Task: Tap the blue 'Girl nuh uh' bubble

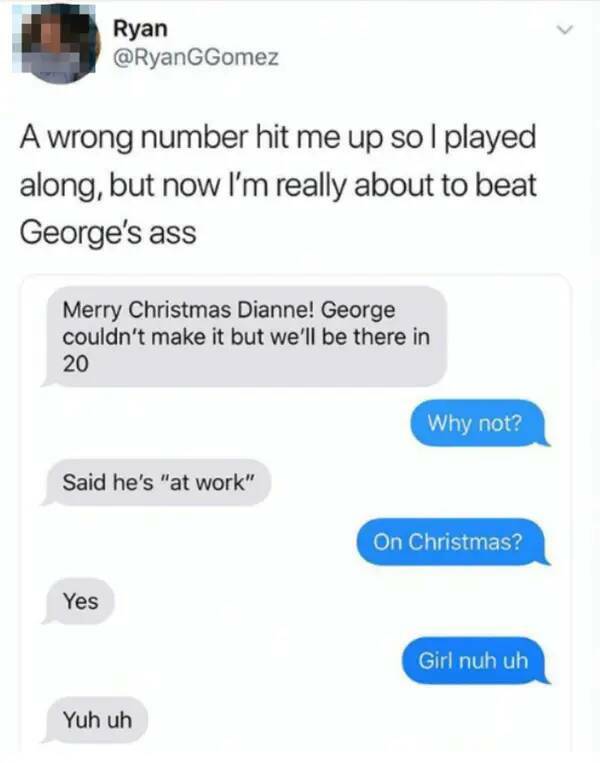Action: click(475, 660)
